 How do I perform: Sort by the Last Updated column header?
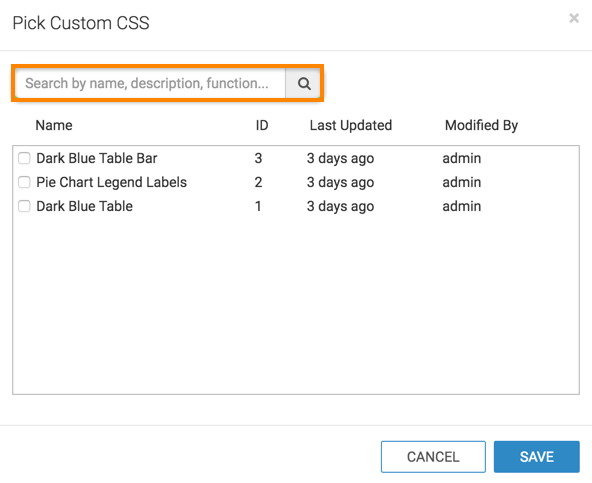pyautogui.click(x=351, y=125)
